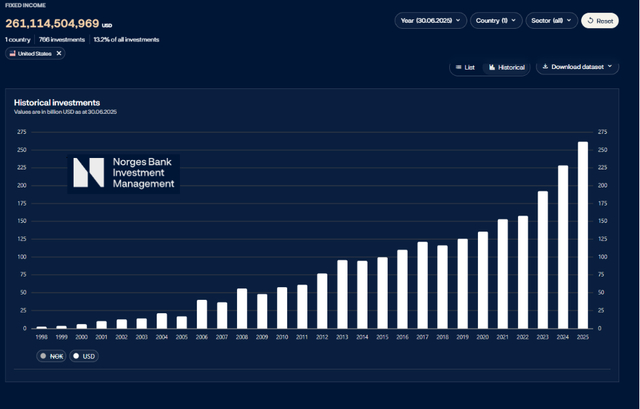Click the chevron in the Country filter
Viewport: 640px width, 409px height.
pos(513,20)
